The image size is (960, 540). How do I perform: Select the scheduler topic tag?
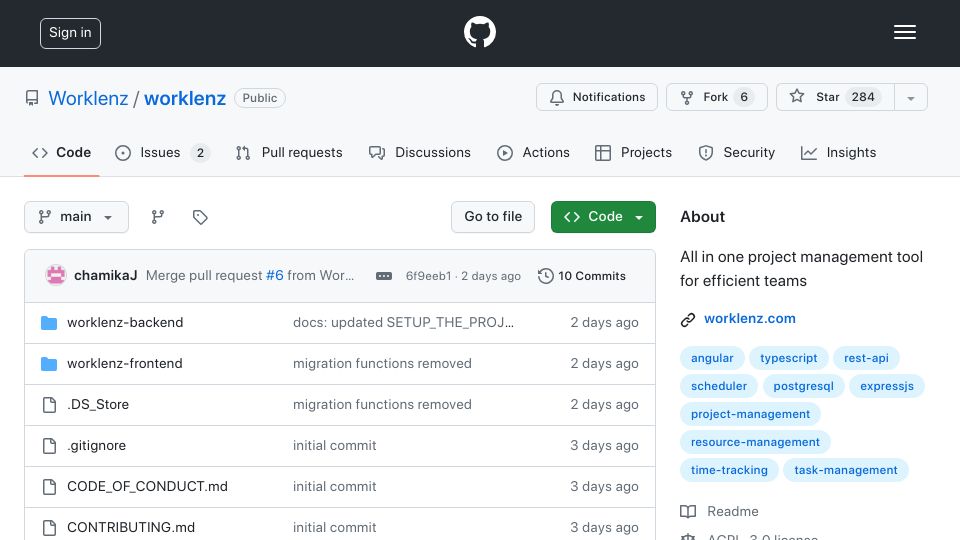pos(719,386)
